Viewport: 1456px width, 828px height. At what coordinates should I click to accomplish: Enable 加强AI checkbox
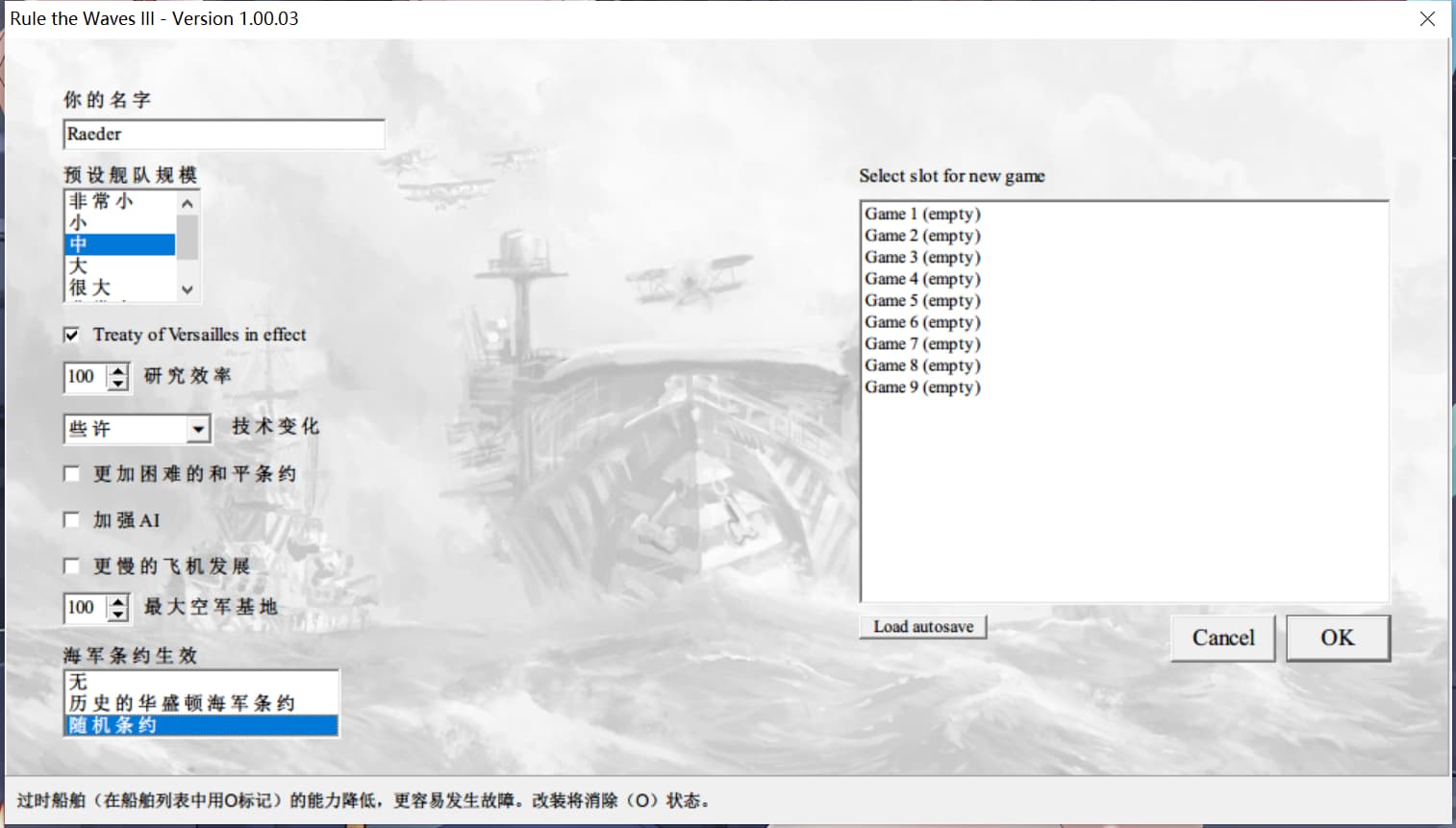pos(71,519)
